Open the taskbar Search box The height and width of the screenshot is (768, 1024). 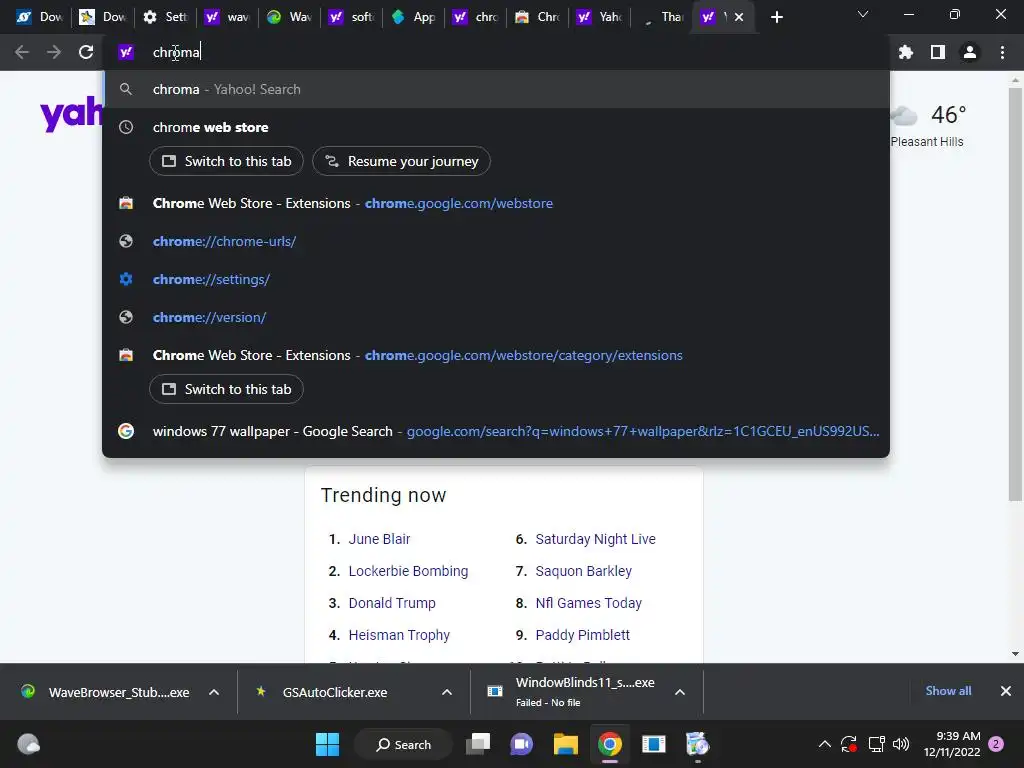[403, 744]
